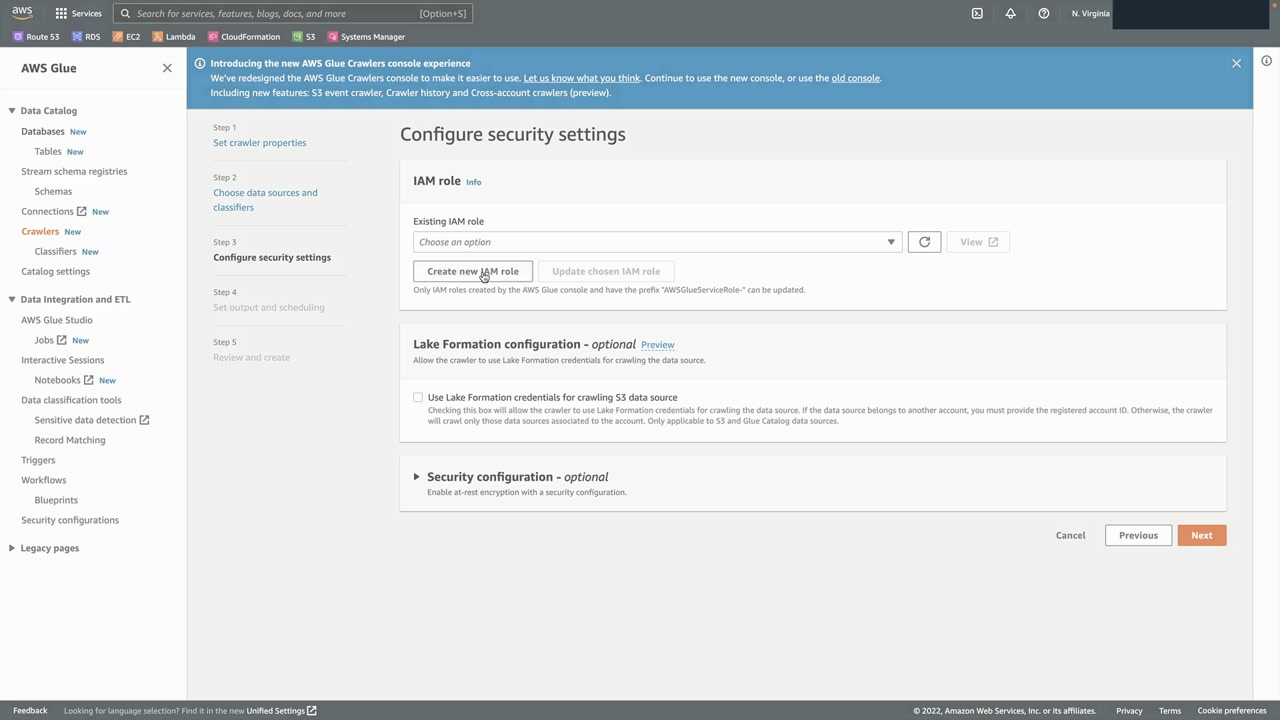
Task: Open the Systems Manager bookmark shortcut
Action: (366, 37)
